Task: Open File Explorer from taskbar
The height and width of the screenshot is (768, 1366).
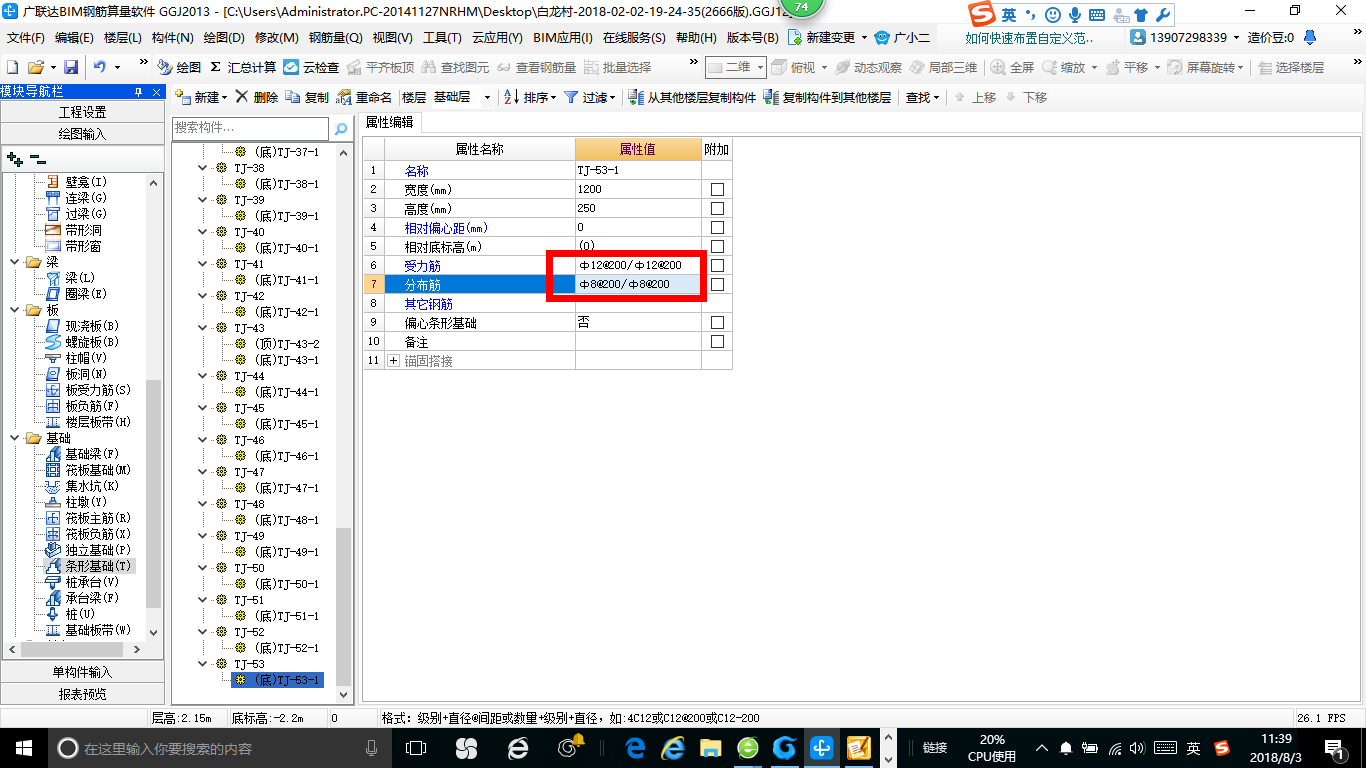Action: click(x=710, y=747)
